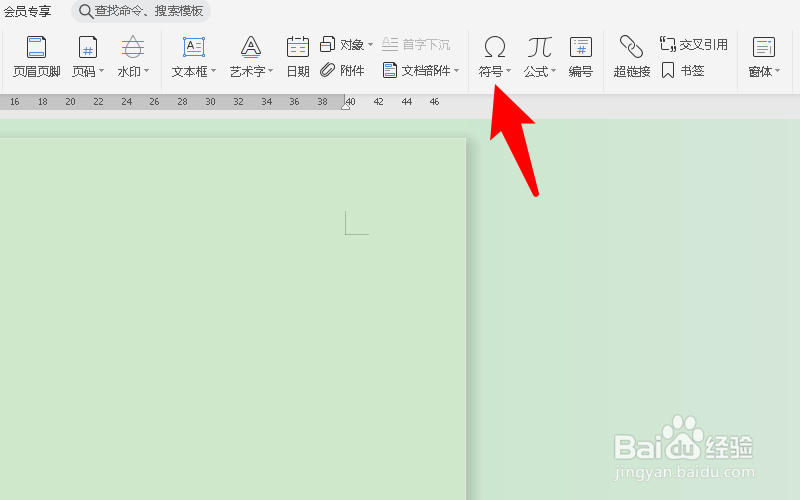Click the 页码 page number icon

click(x=88, y=47)
